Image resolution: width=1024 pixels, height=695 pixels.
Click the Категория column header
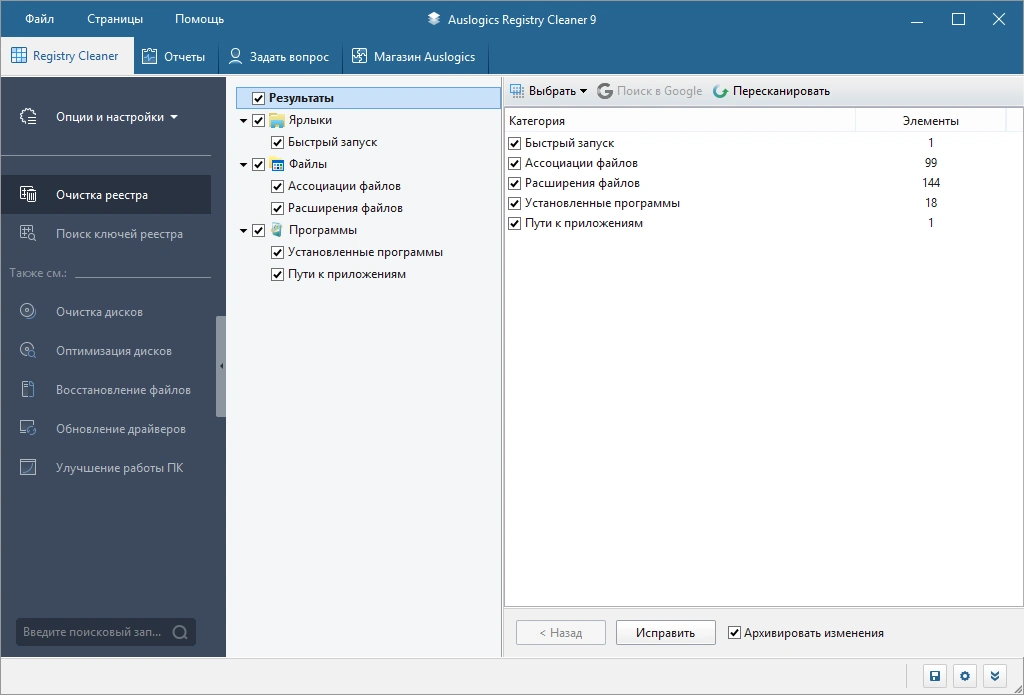[x=680, y=121]
